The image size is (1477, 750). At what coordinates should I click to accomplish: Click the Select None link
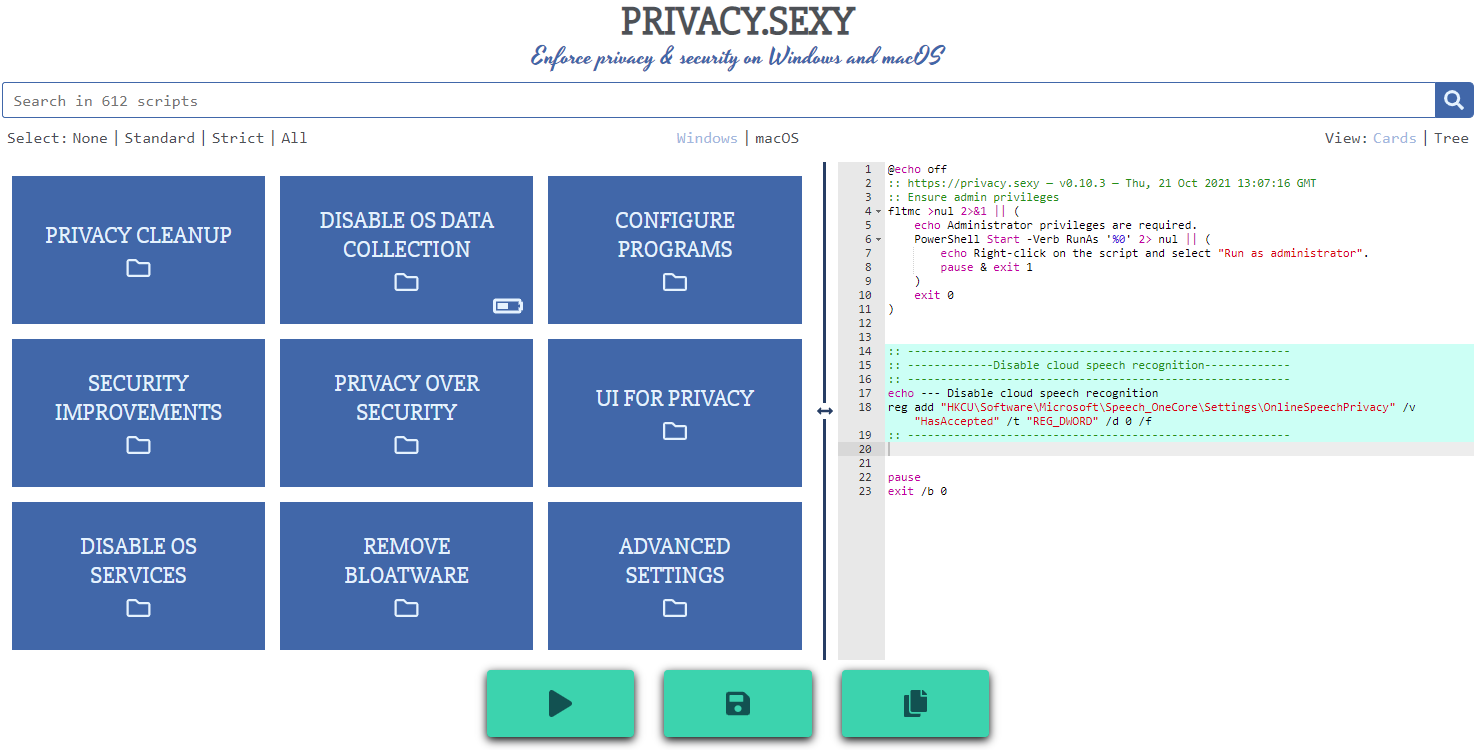pyautogui.click(x=90, y=138)
